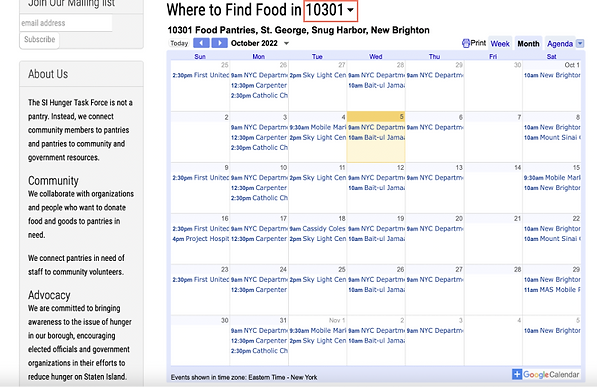The width and height of the screenshot is (597, 387).
Task: Open the 11am MAS Mobile event on Oct 29
Action: click(552, 290)
